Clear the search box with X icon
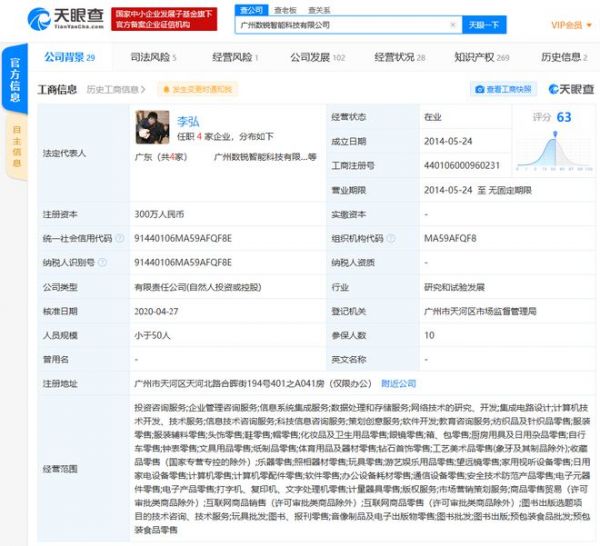600x546 pixels. 453,24
